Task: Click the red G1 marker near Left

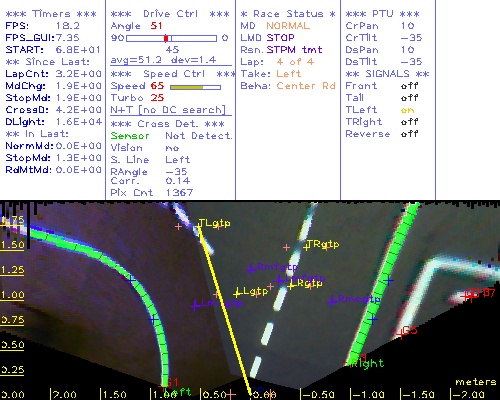Action: [x=172, y=382]
